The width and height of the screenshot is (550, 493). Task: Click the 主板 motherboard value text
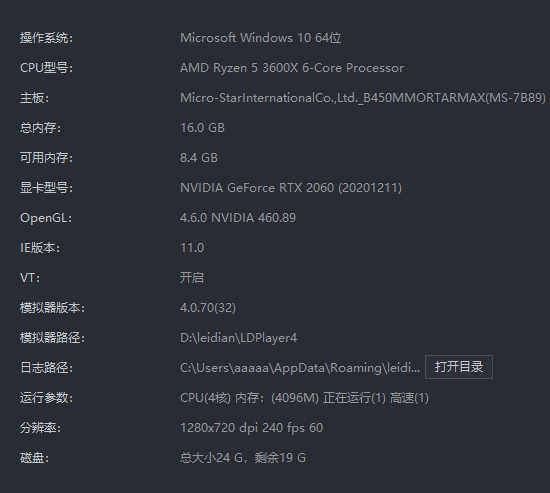363,98
